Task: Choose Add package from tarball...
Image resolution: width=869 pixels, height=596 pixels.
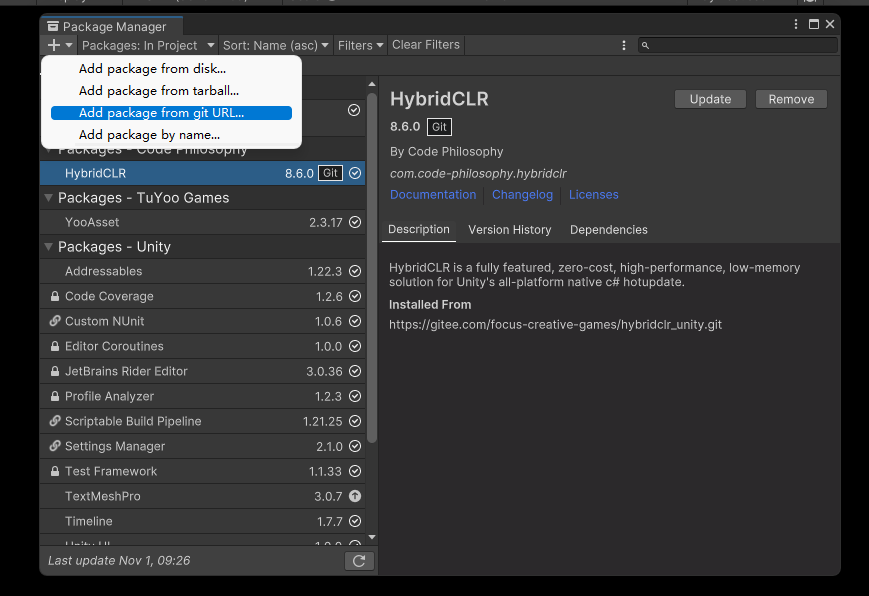Action: 171,90
